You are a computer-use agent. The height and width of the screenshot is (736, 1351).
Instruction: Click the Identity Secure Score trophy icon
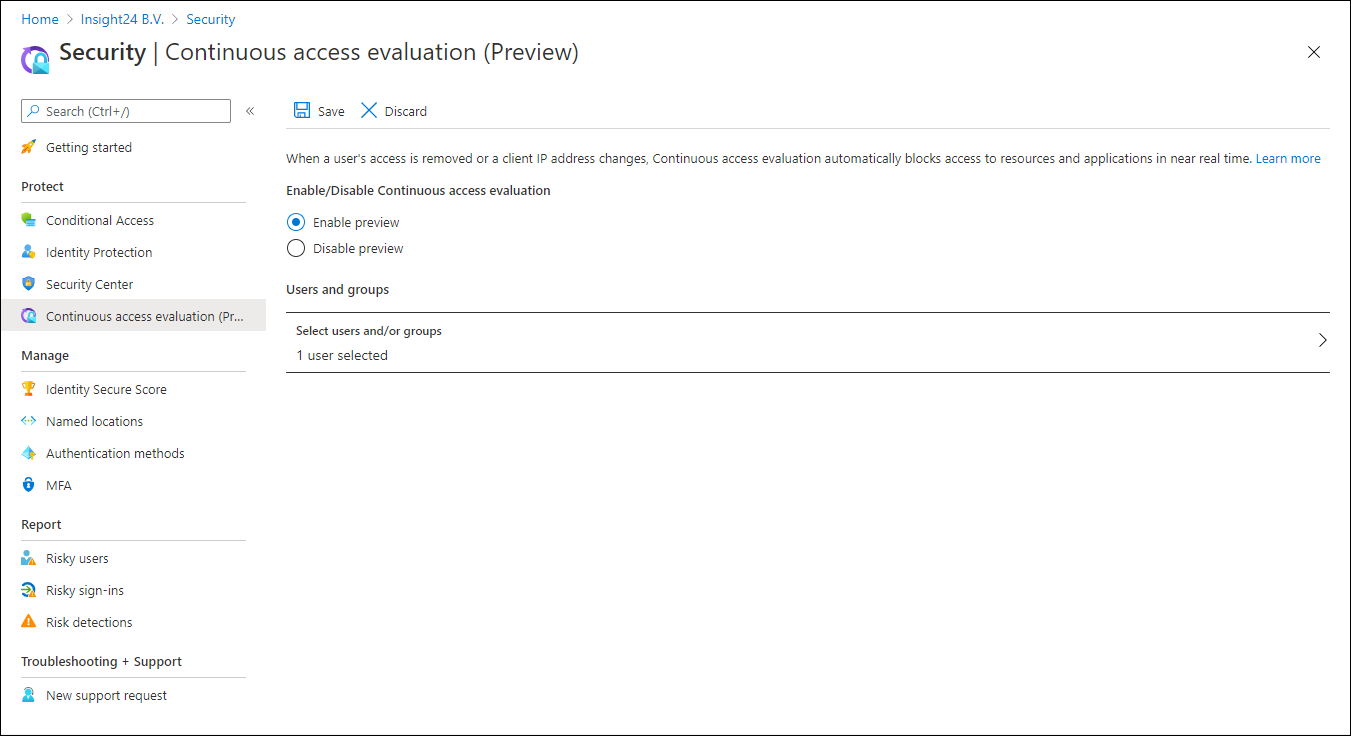(28, 389)
